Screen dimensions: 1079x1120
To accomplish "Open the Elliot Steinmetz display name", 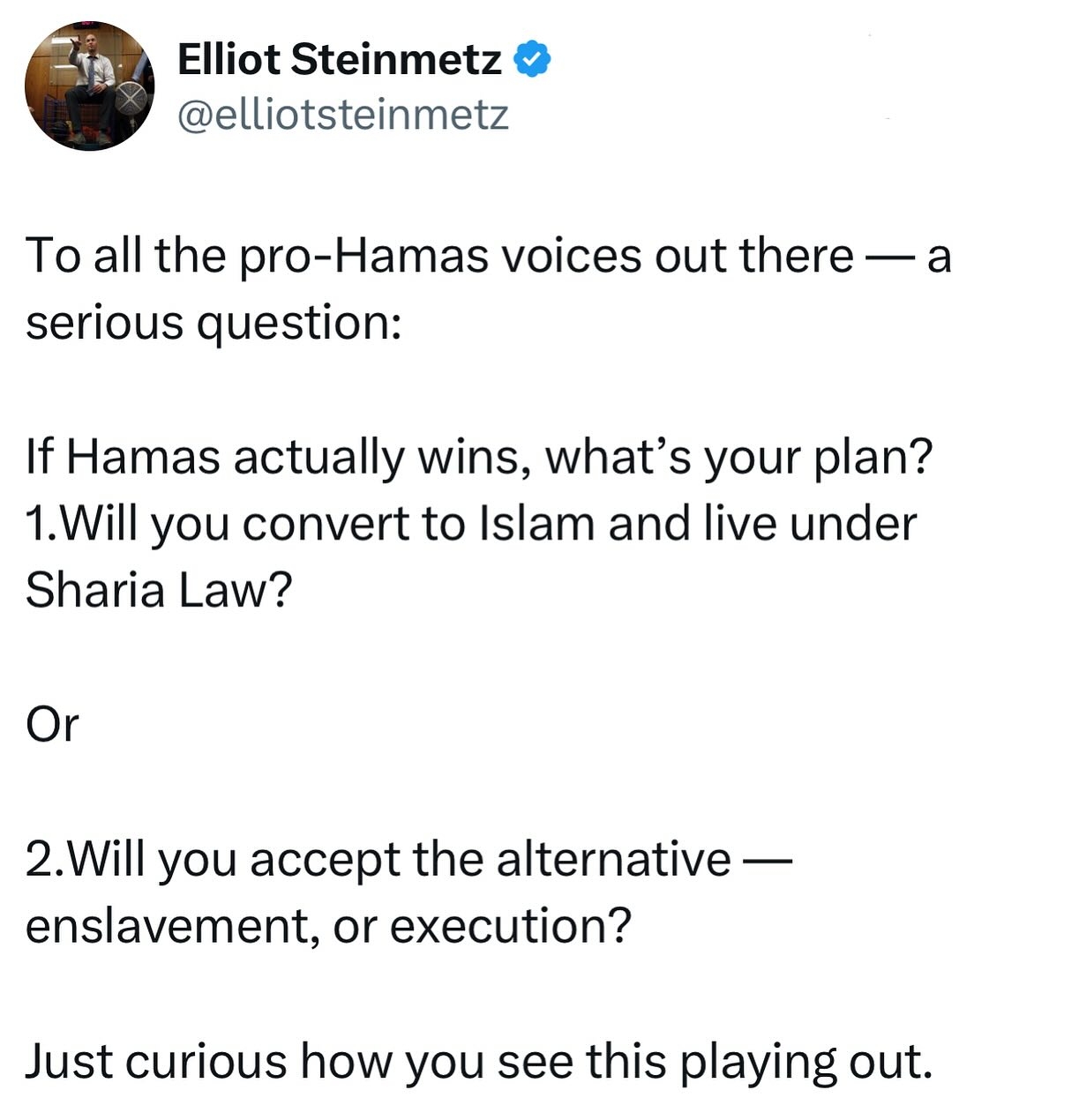I will 340,60.
